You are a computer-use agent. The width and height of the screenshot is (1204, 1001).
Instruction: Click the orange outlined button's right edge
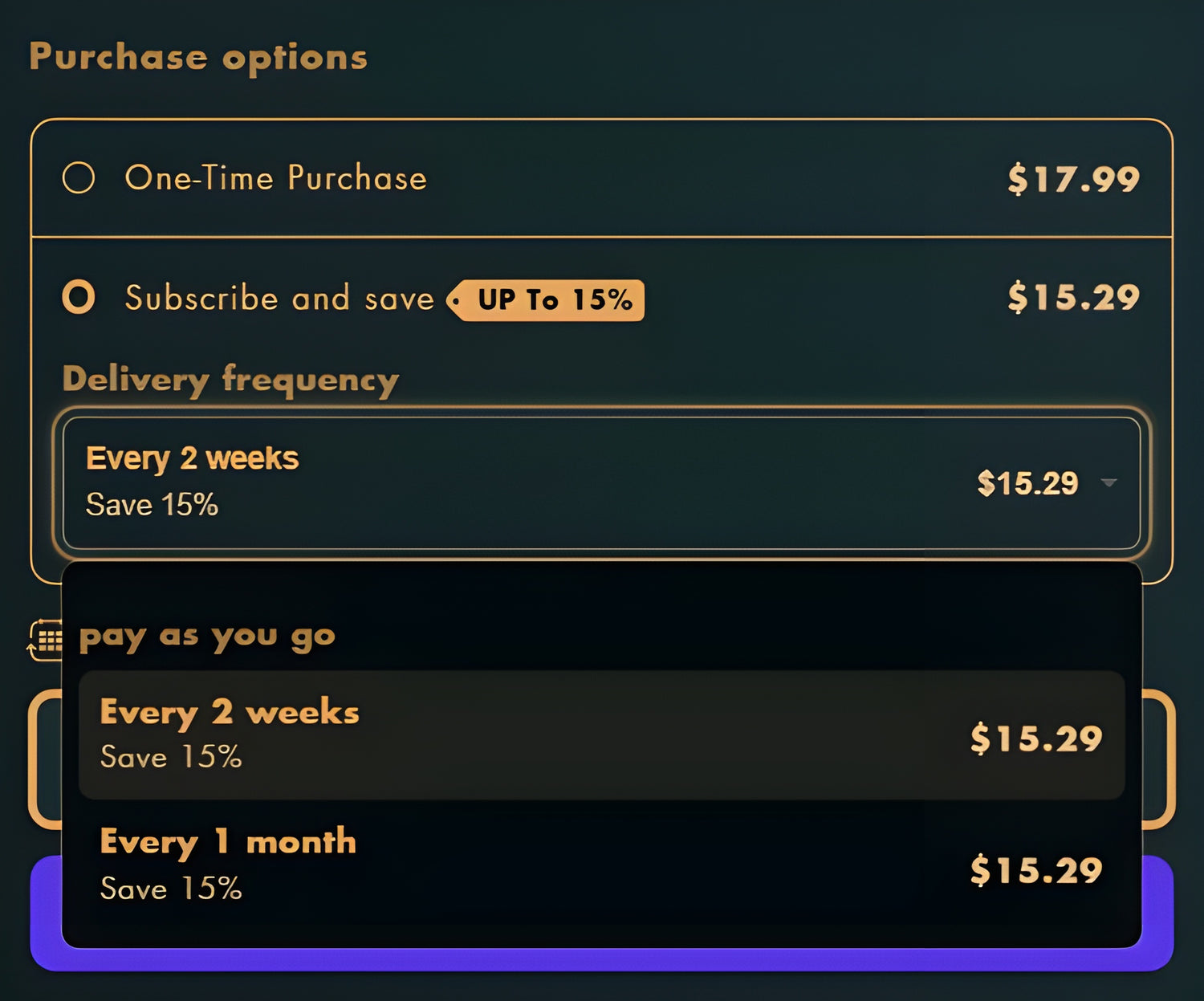click(1158, 759)
